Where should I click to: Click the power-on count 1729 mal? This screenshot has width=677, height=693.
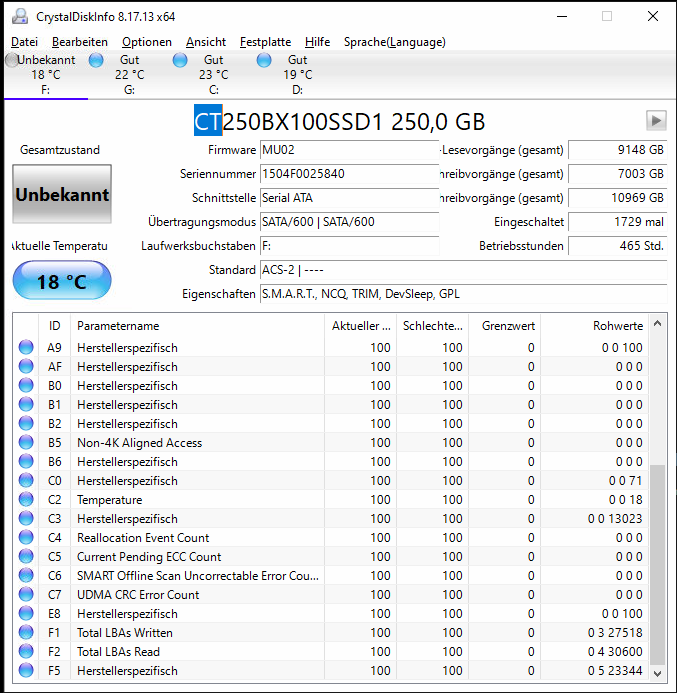(617, 221)
